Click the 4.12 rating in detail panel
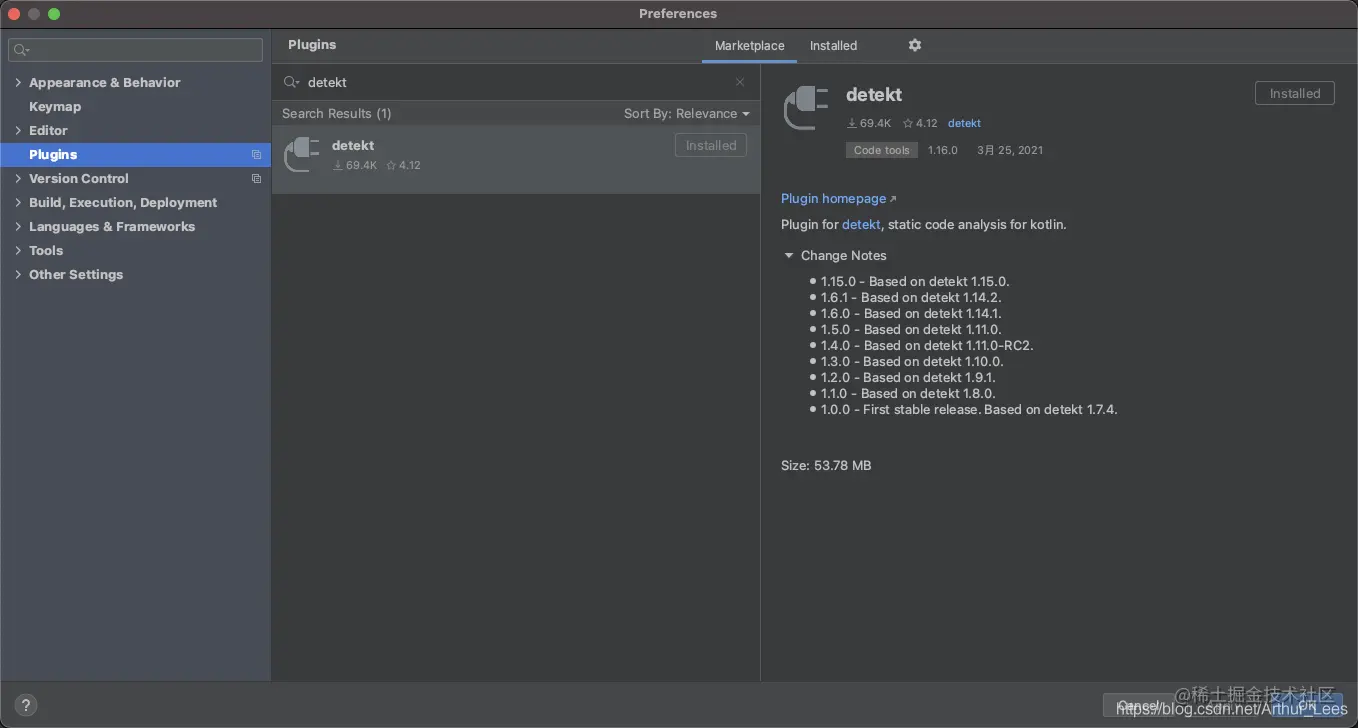This screenshot has width=1358, height=728. (920, 124)
